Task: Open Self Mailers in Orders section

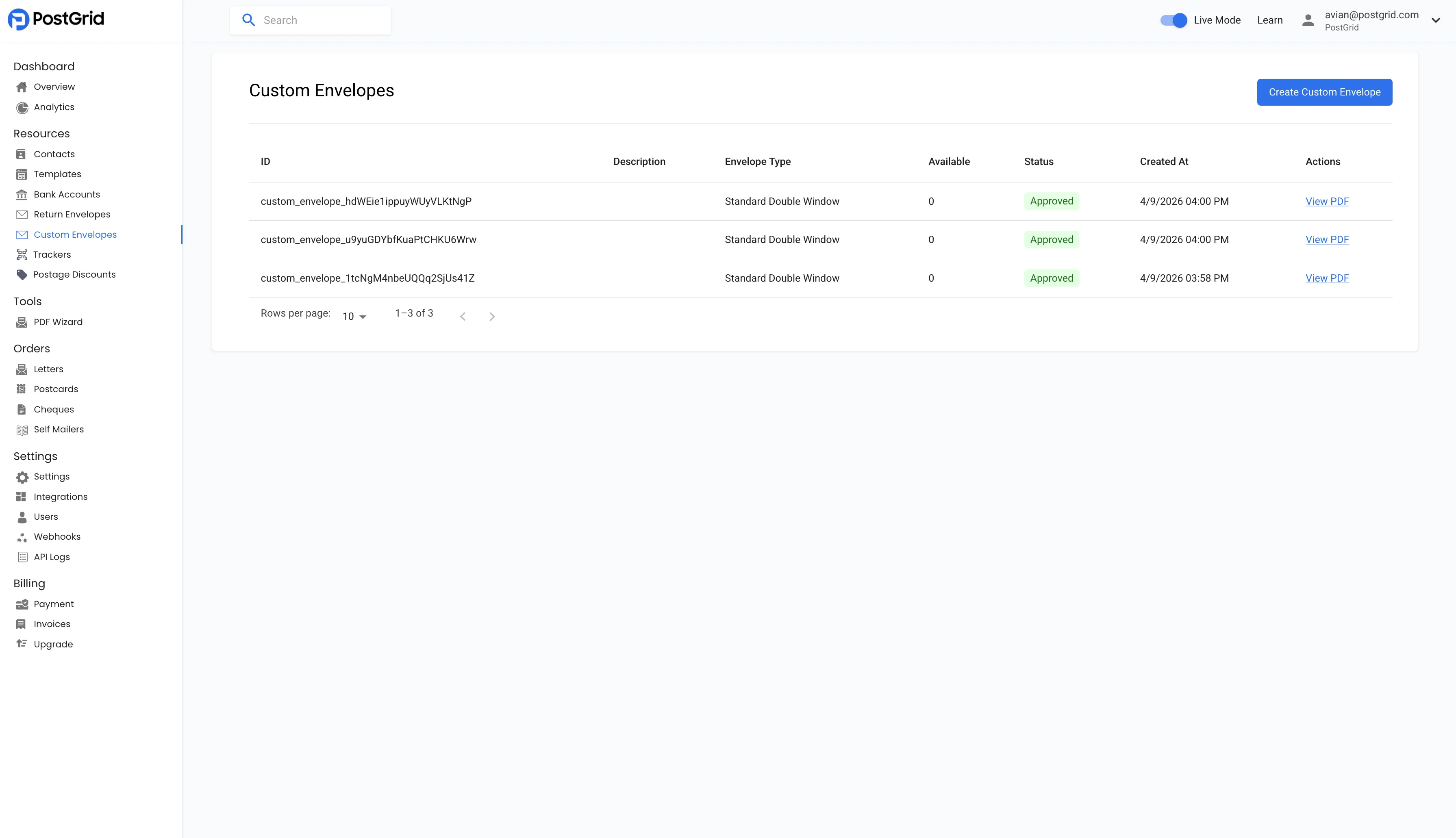Action: tap(59, 429)
